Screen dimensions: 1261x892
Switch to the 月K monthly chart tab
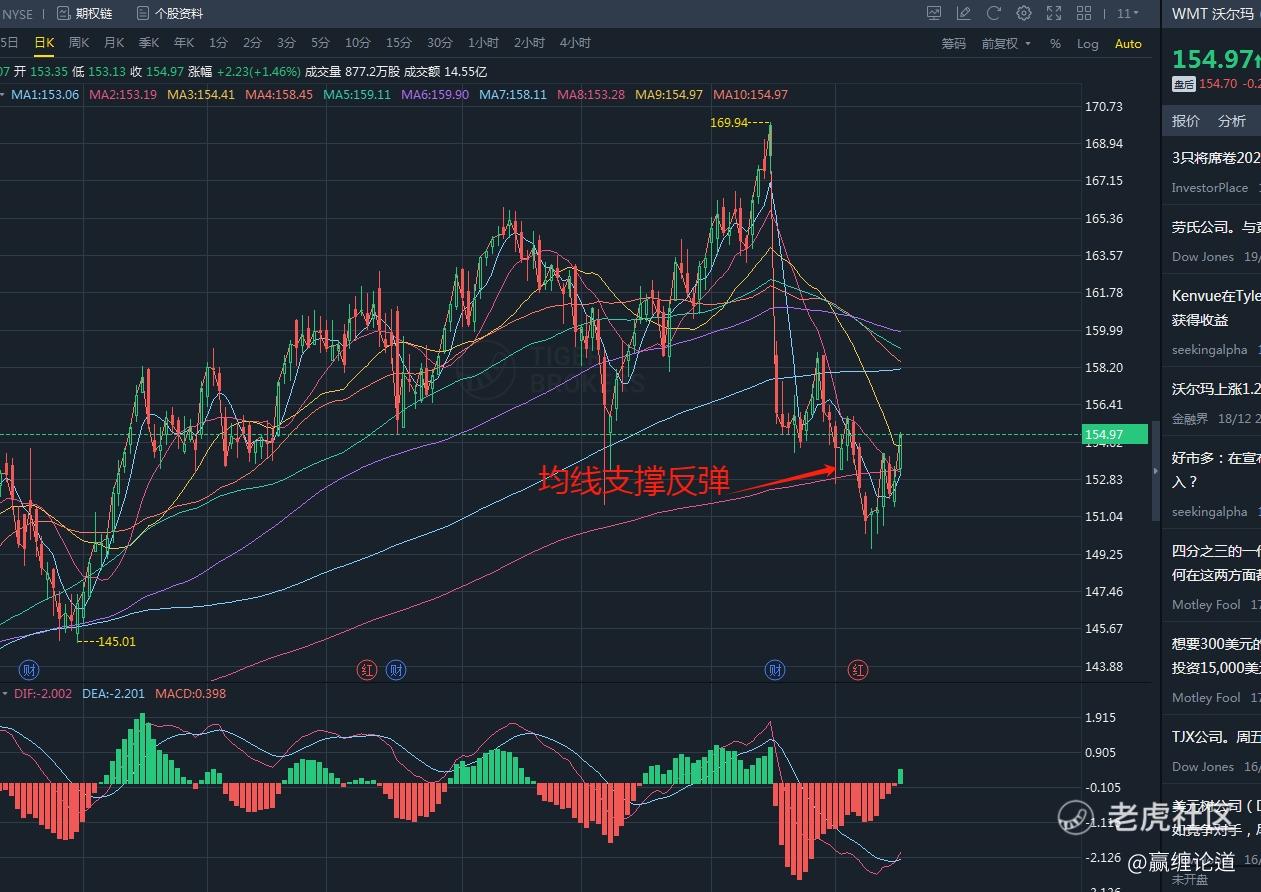tap(114, 43)
